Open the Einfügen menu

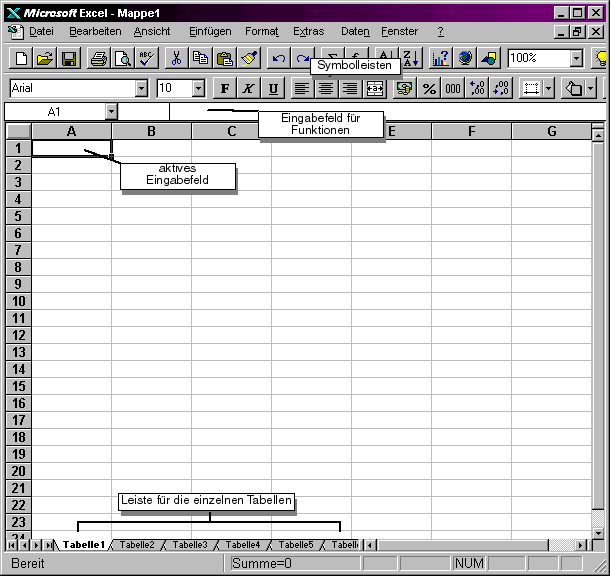tap(210, 32)
